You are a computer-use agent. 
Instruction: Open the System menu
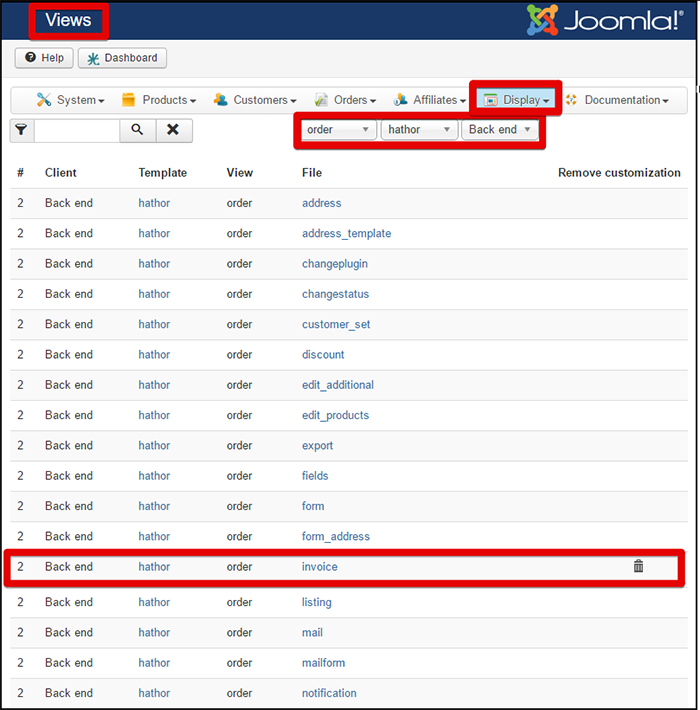click(x=70, y=100)
